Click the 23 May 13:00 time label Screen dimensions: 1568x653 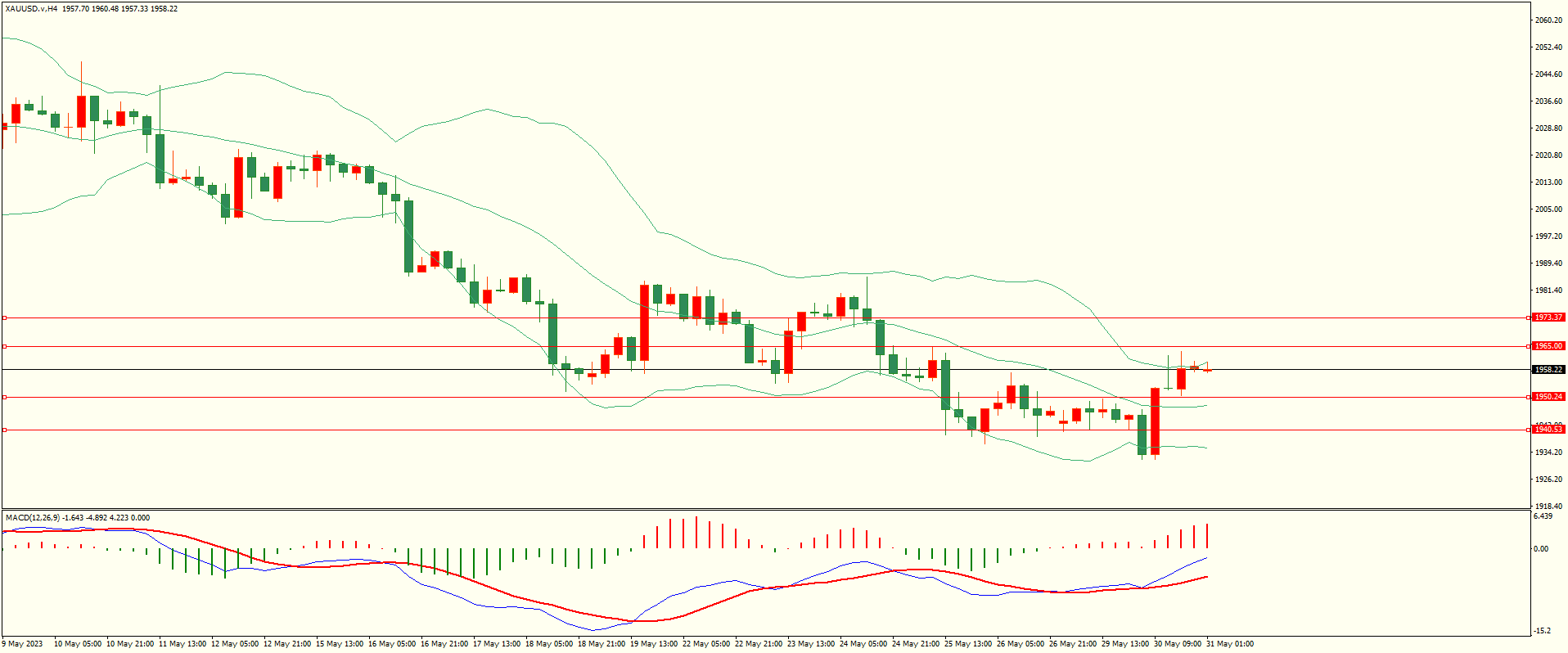pos(811,644)
